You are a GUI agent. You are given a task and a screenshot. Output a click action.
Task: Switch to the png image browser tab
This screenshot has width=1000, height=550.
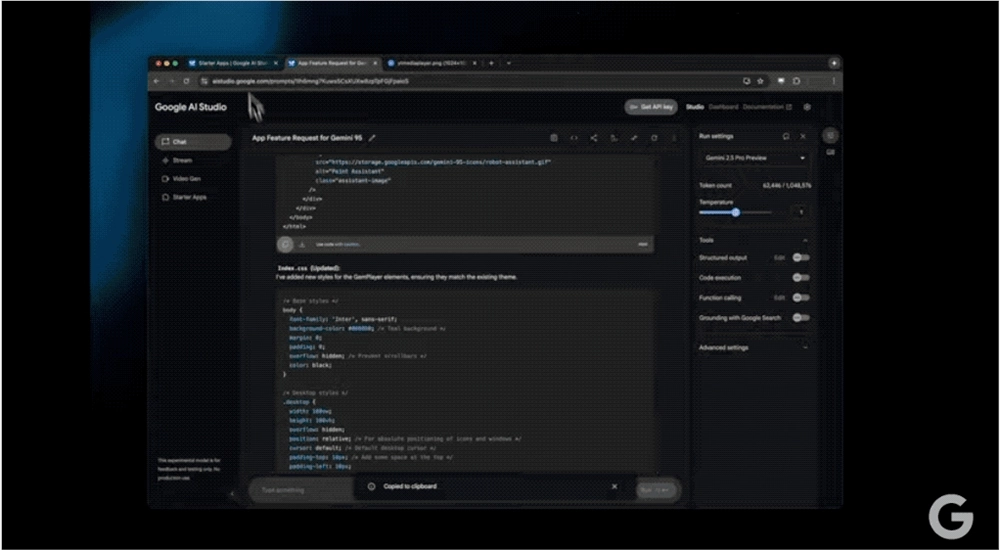pyautogui.click(x=431, y=63)
